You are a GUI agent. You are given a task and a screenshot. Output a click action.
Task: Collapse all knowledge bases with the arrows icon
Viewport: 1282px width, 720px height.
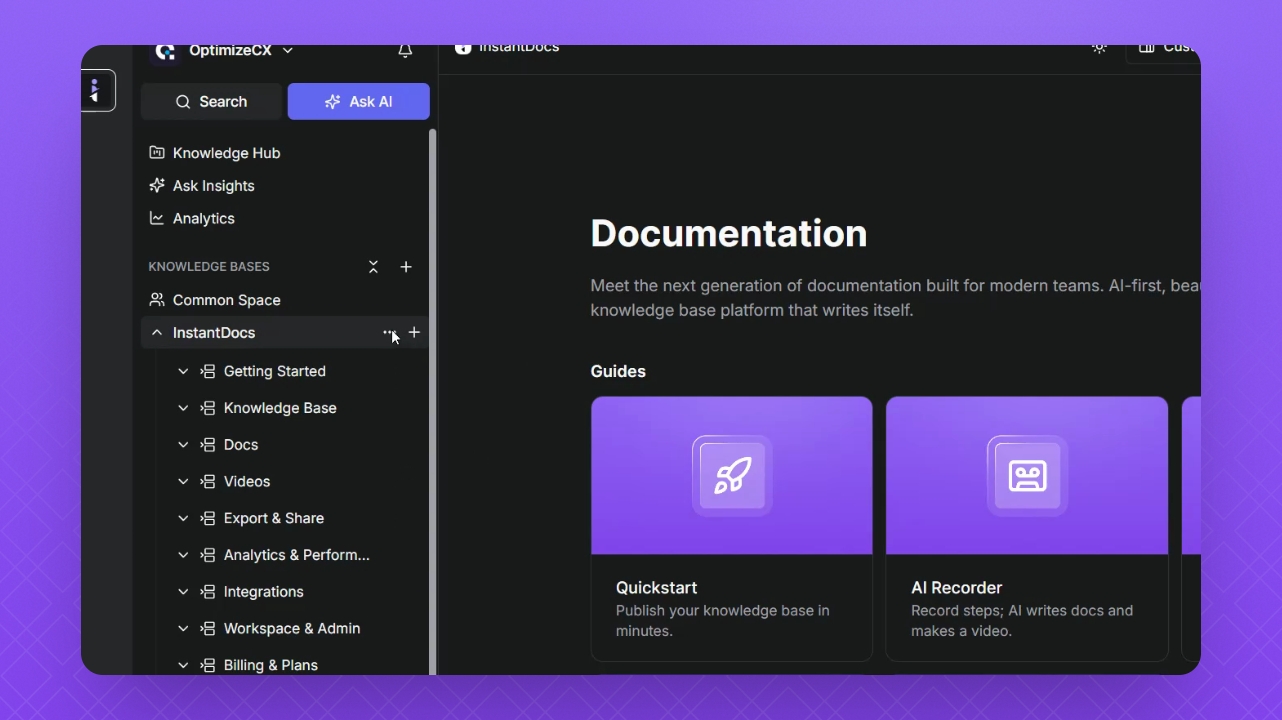tap(373, 267)
